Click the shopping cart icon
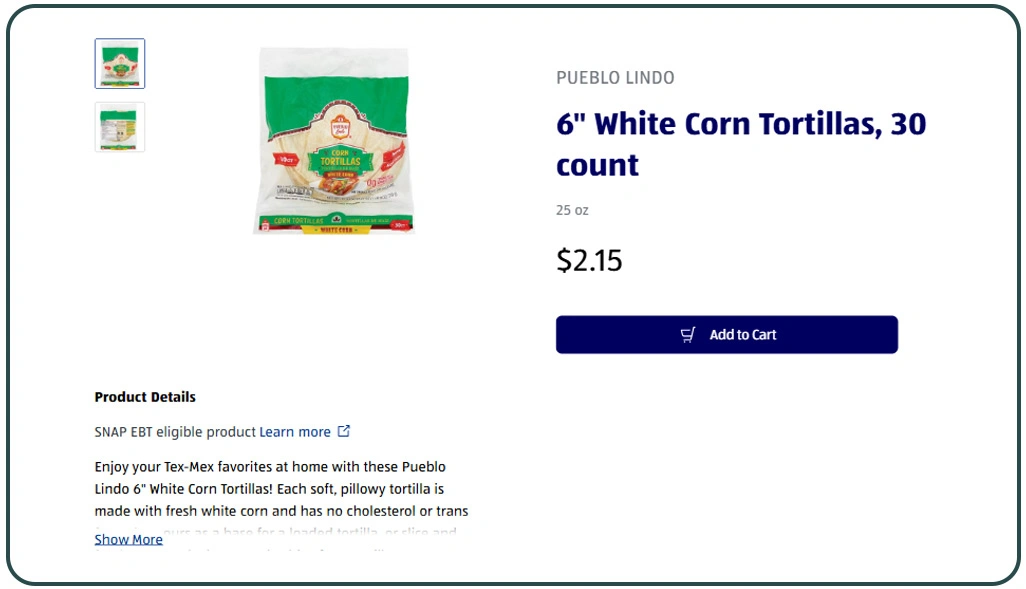 click(x=688, y=335)
